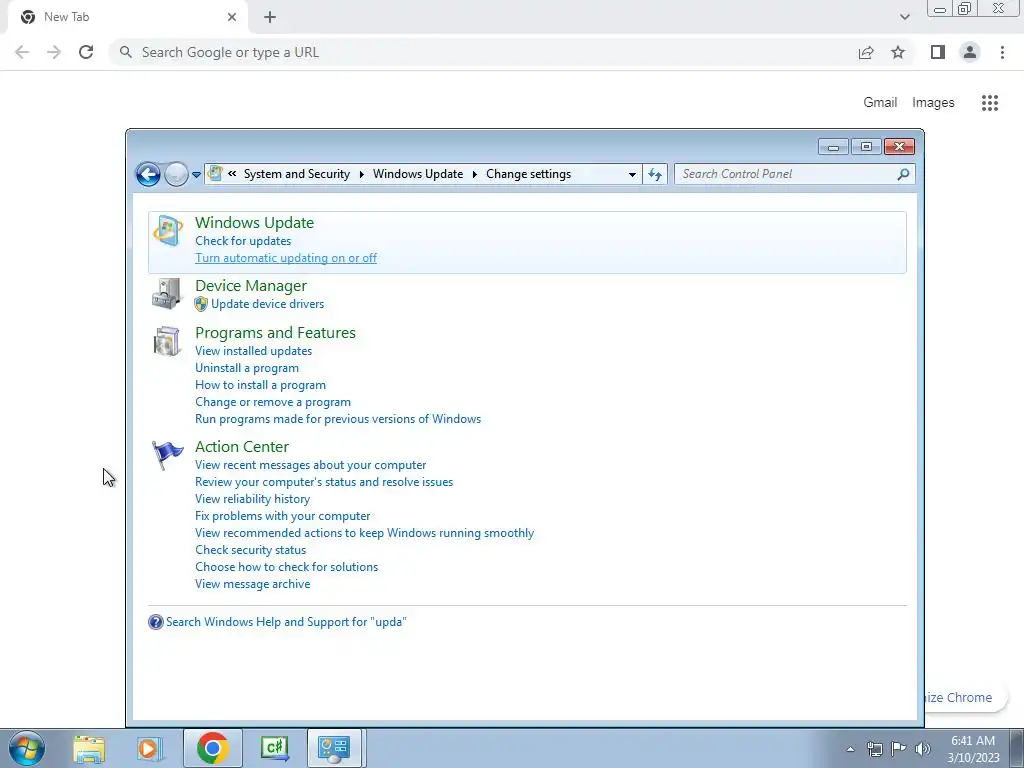Image resolution: width=1024 pixels, height=768 pixels.
Task: Go back with the Control Panel back arrow
Action: click(x=148, y=174)
